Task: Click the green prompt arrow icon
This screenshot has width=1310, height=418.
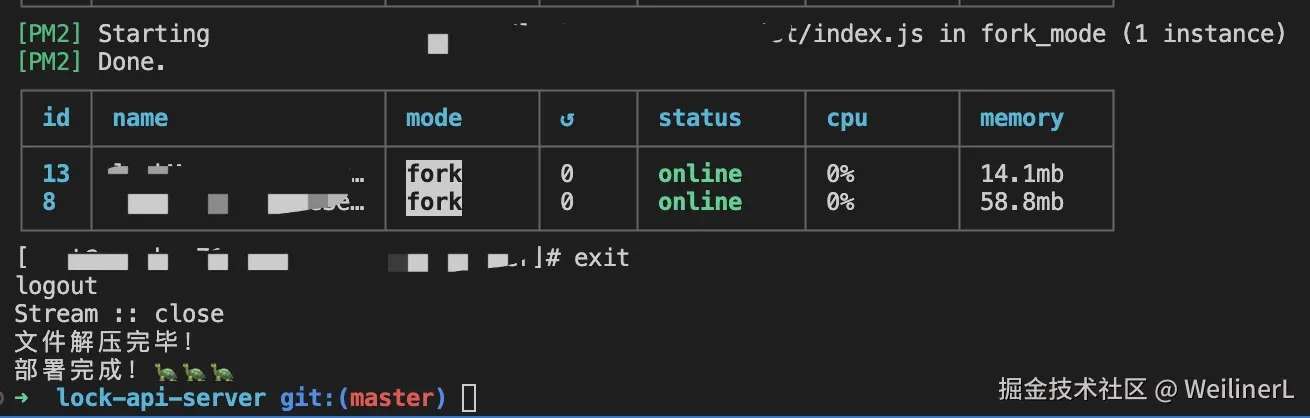Action: pyautogui.click(x=22, y=398)
